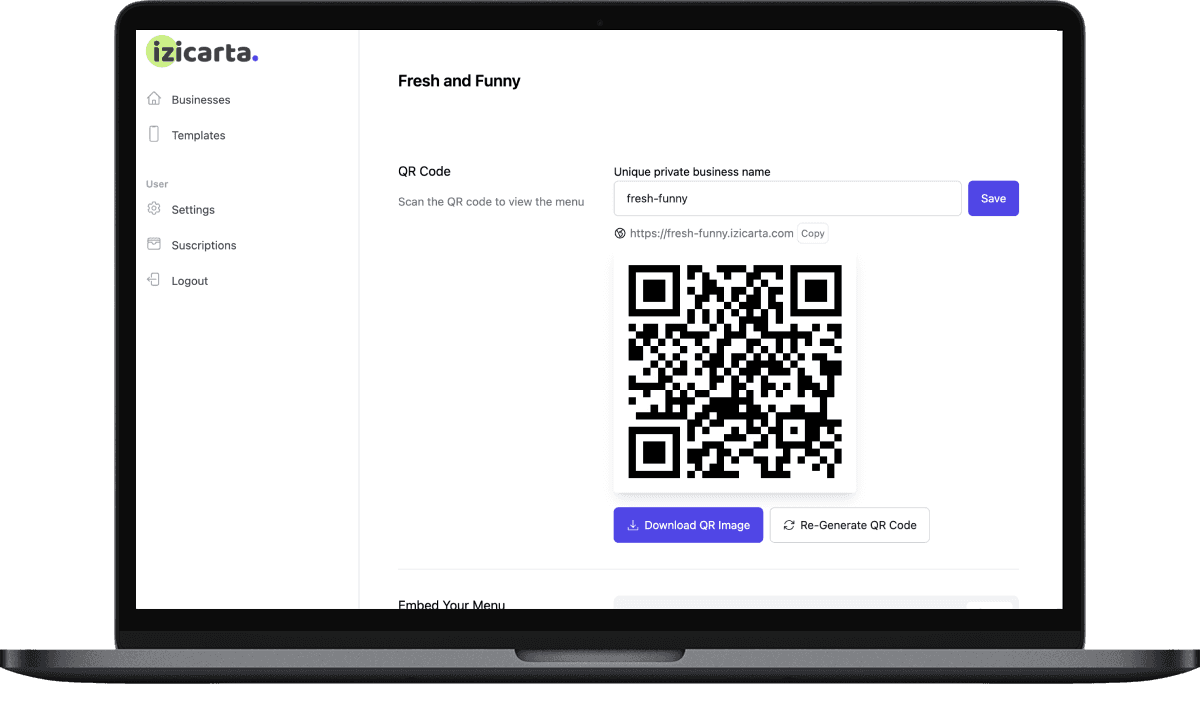Click the globe icon beside the URL
This screenshot has height=706, width=1200.
coord(620,233)
